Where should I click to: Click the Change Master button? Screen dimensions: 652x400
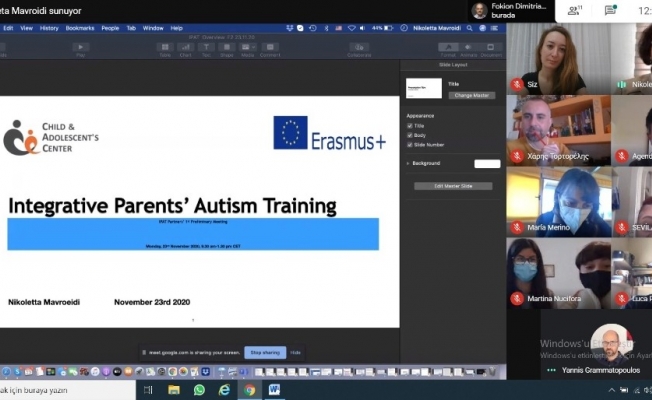pyautogui.click(x=473, y=95)
